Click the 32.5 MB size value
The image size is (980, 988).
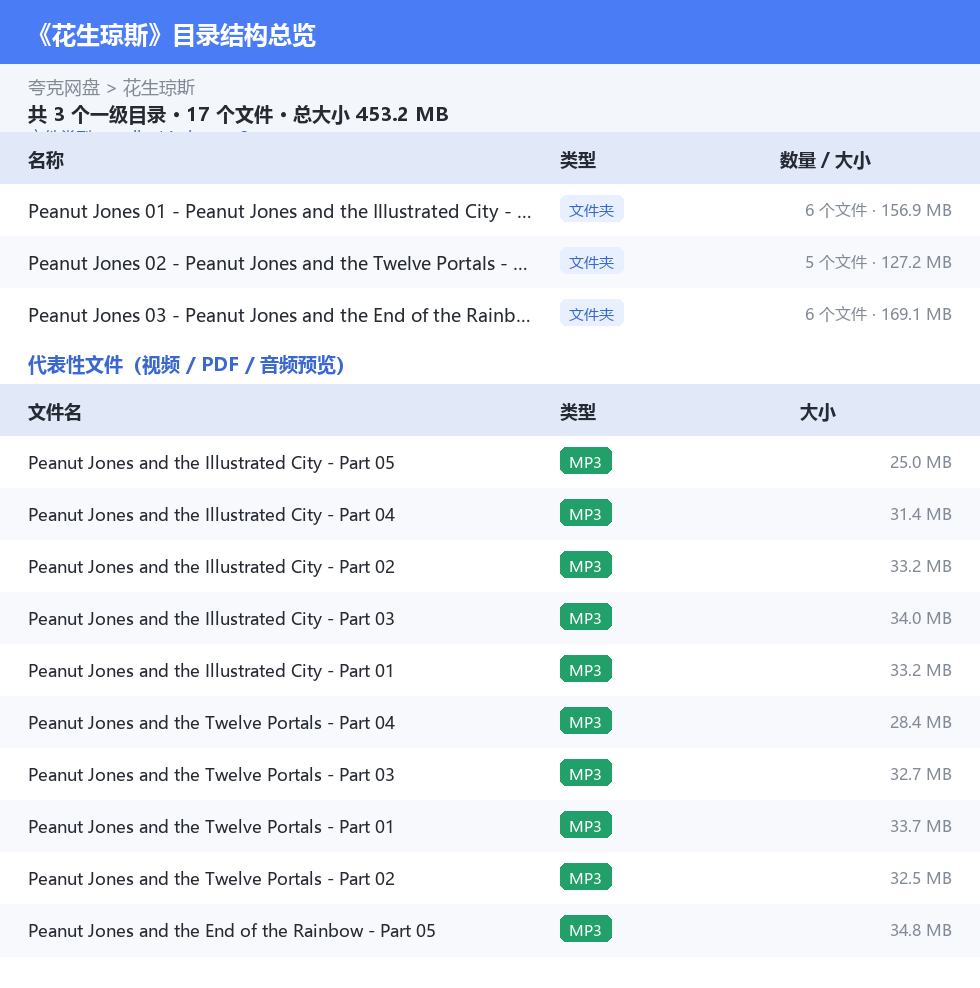tap(920, 878)
